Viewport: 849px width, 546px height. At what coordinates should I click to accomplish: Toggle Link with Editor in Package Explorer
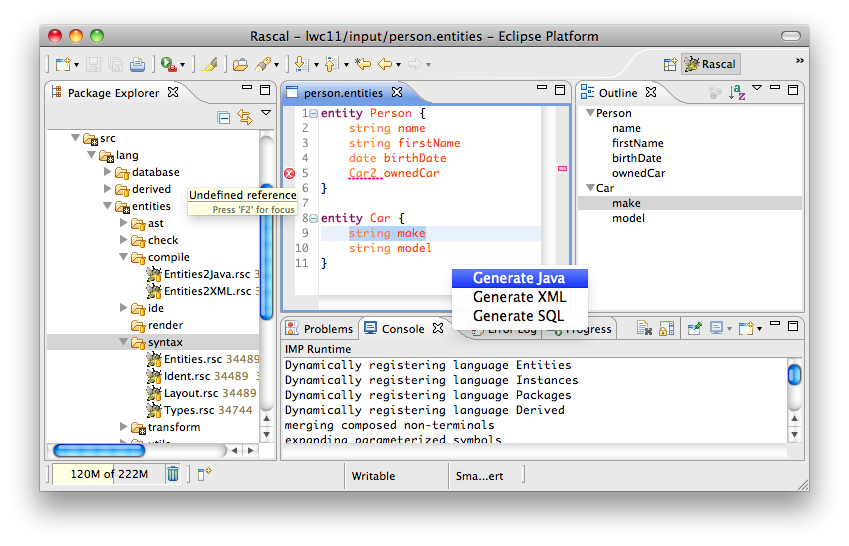click(245, 118)
